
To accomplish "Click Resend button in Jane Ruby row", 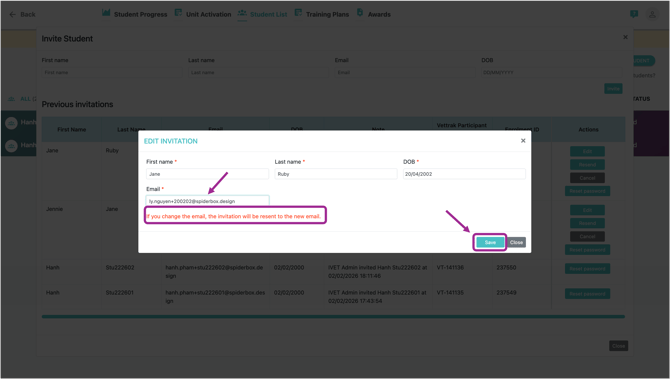I will pos(587,165).
